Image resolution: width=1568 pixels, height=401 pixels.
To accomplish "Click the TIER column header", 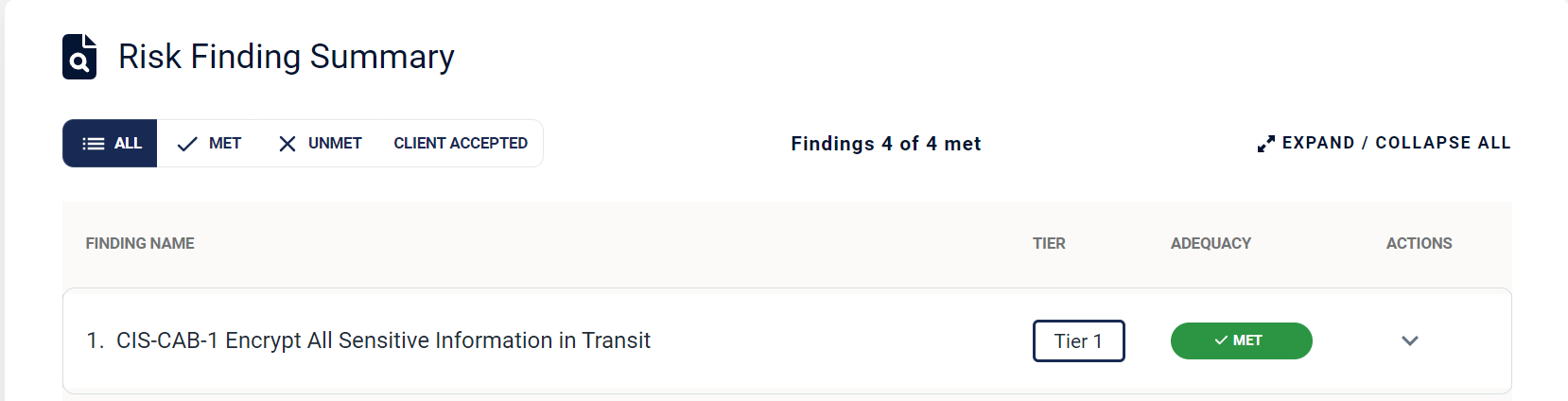I will pos(1049,244).
